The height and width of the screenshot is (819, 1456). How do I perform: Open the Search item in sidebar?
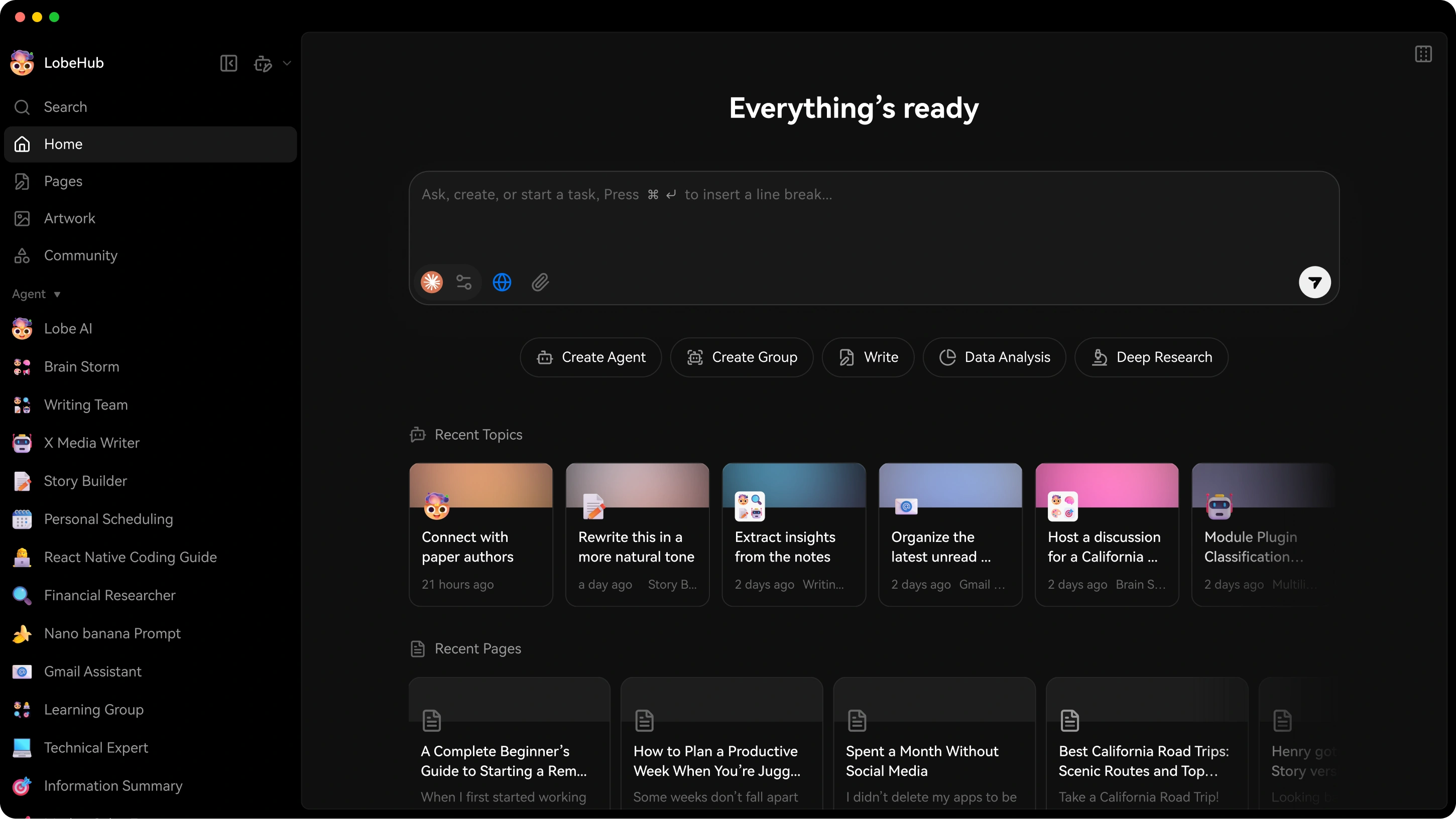[x=65, y=107]
